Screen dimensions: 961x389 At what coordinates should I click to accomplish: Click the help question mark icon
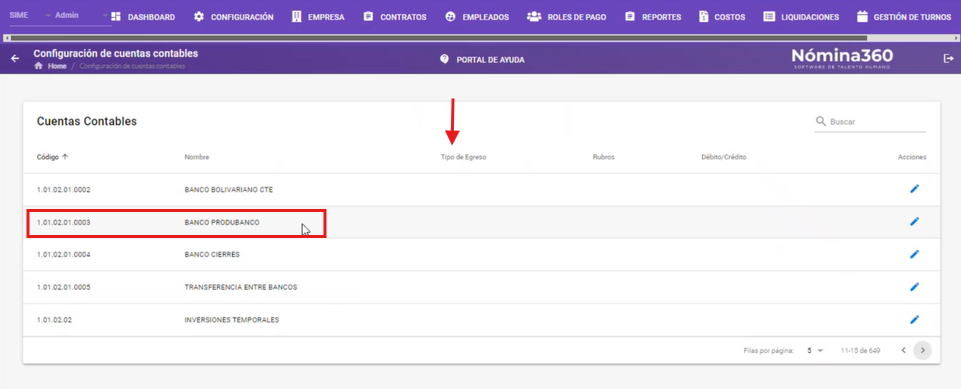tap(445, 59)
